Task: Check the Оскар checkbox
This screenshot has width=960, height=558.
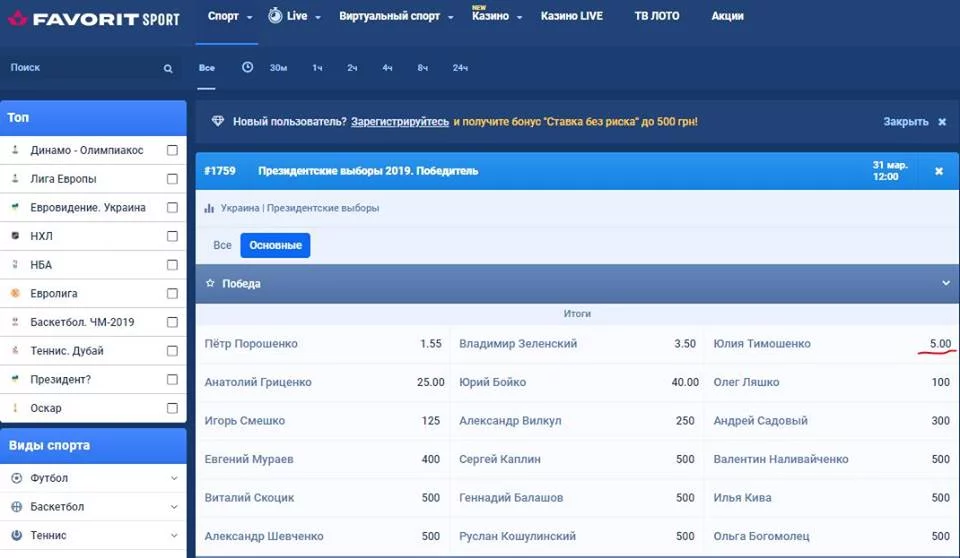Action: click(172, 408)
